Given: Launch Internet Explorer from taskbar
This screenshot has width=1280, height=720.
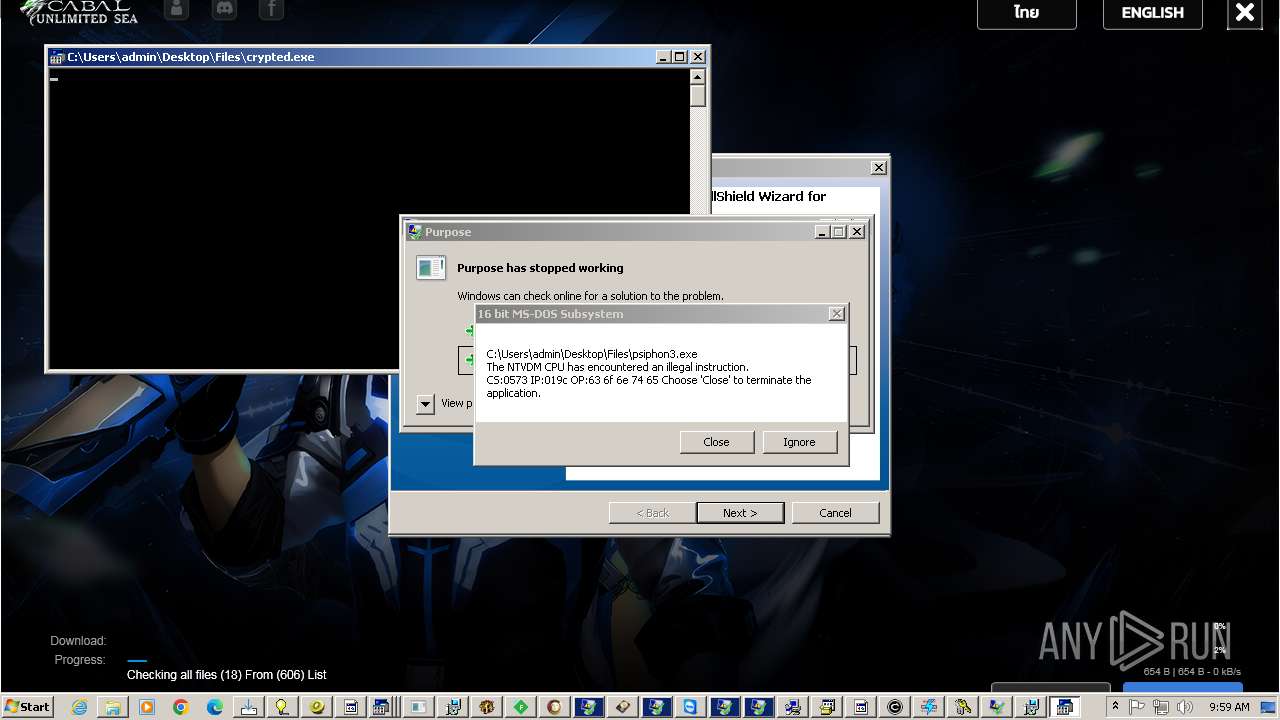Looking at the screenshot, I should [x=79, y=707].
